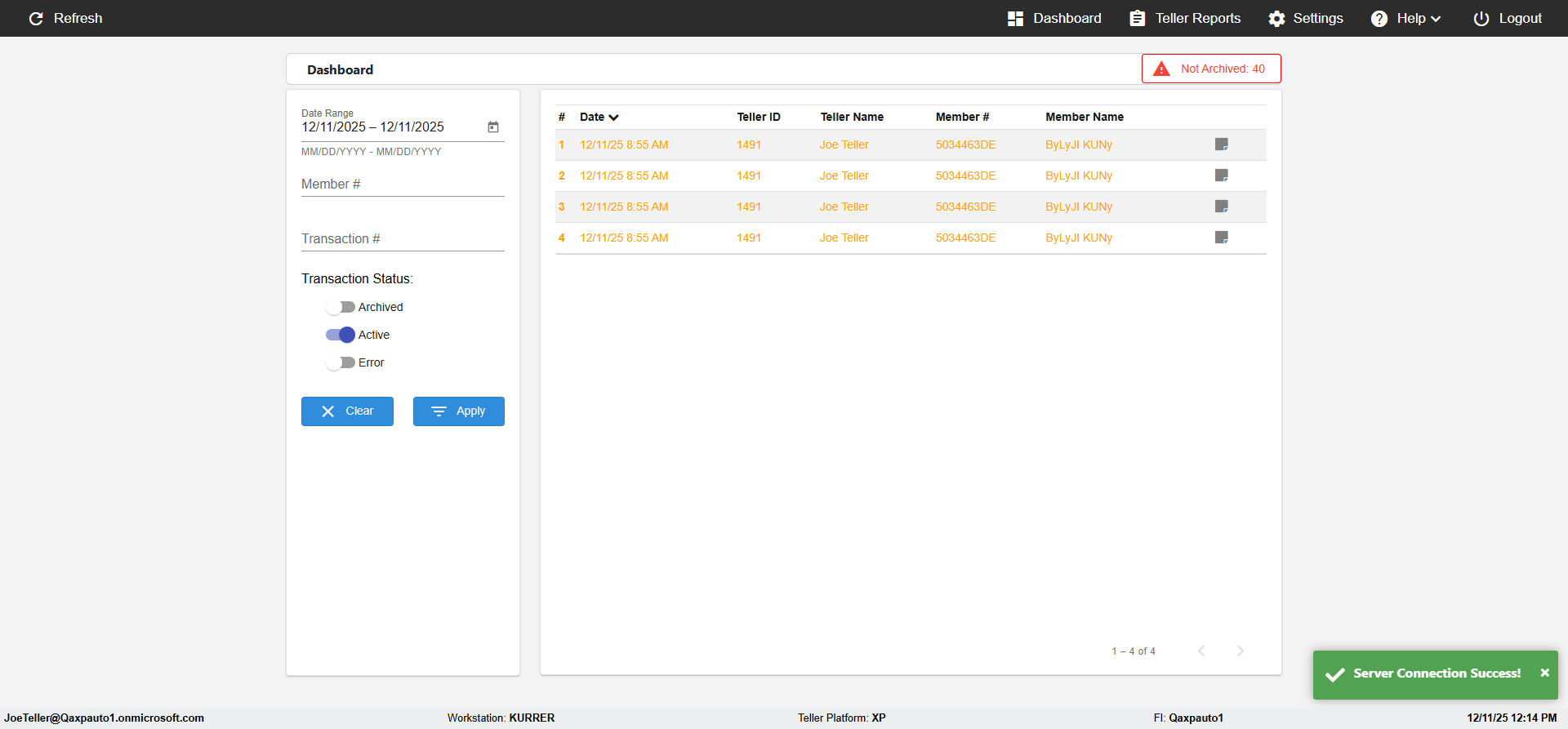The image size is (1568, 729).
Task: Focus the Transaction # input field
Action: [403, 239]
